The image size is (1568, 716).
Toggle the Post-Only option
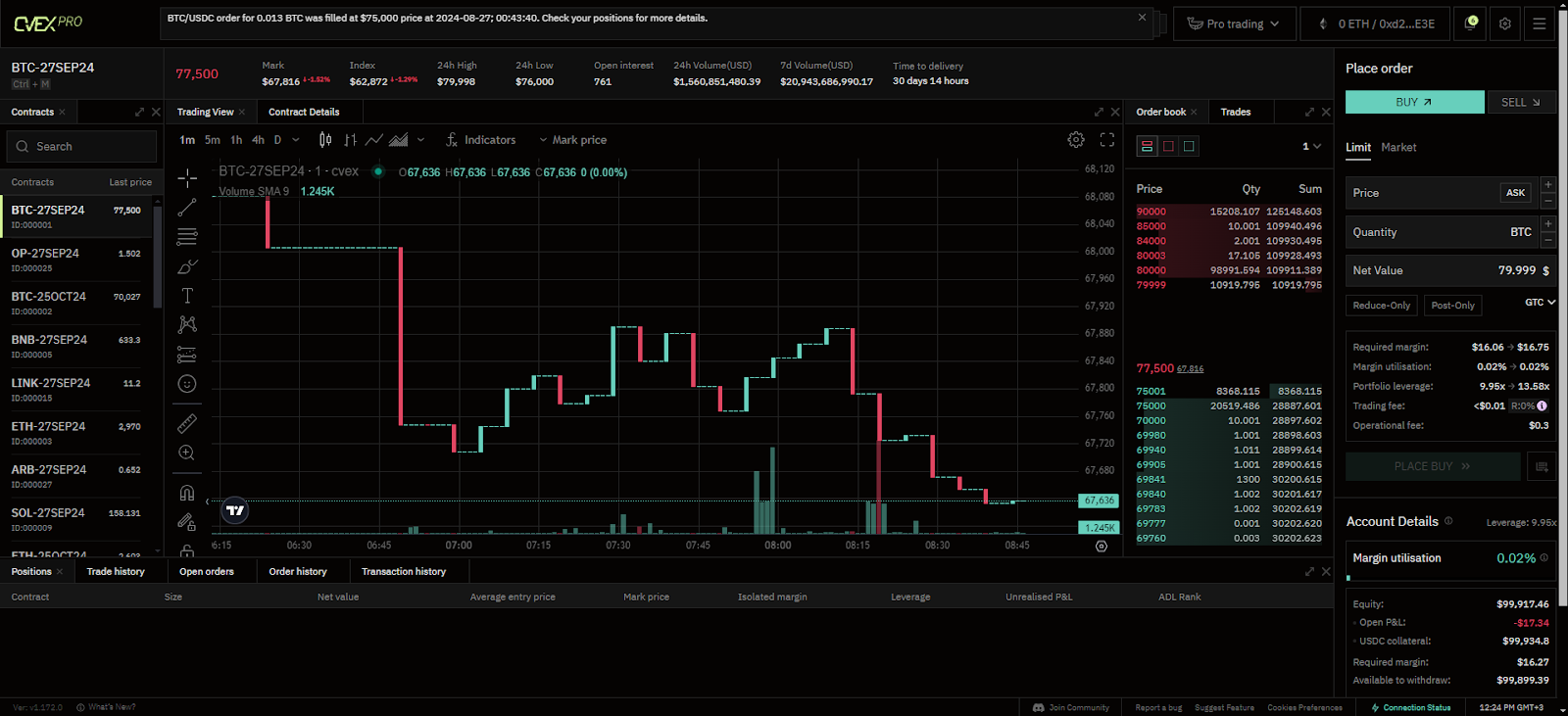[1452, 306]
